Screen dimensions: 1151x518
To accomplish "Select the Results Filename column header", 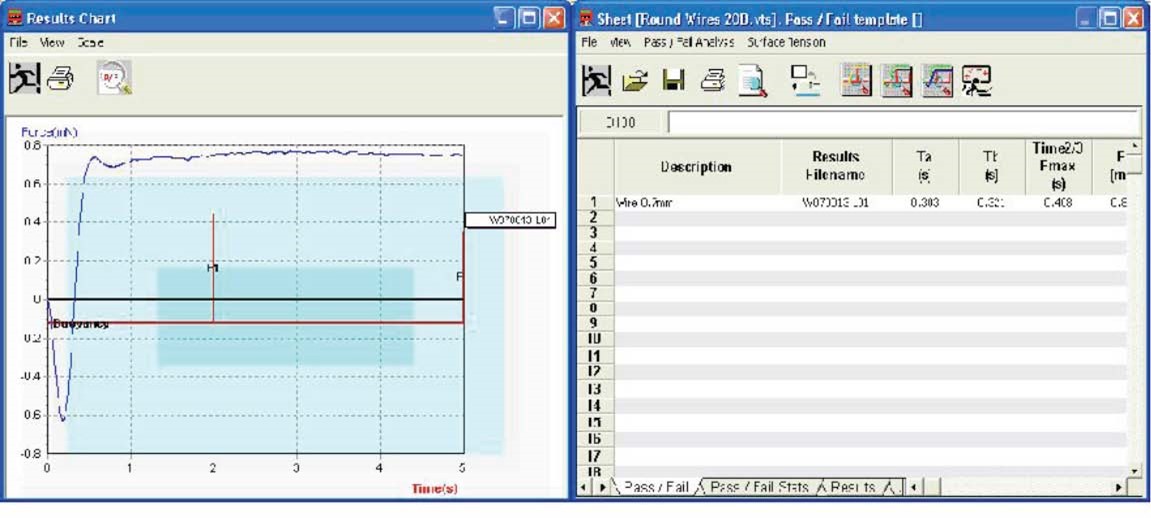I will point(835,167).
